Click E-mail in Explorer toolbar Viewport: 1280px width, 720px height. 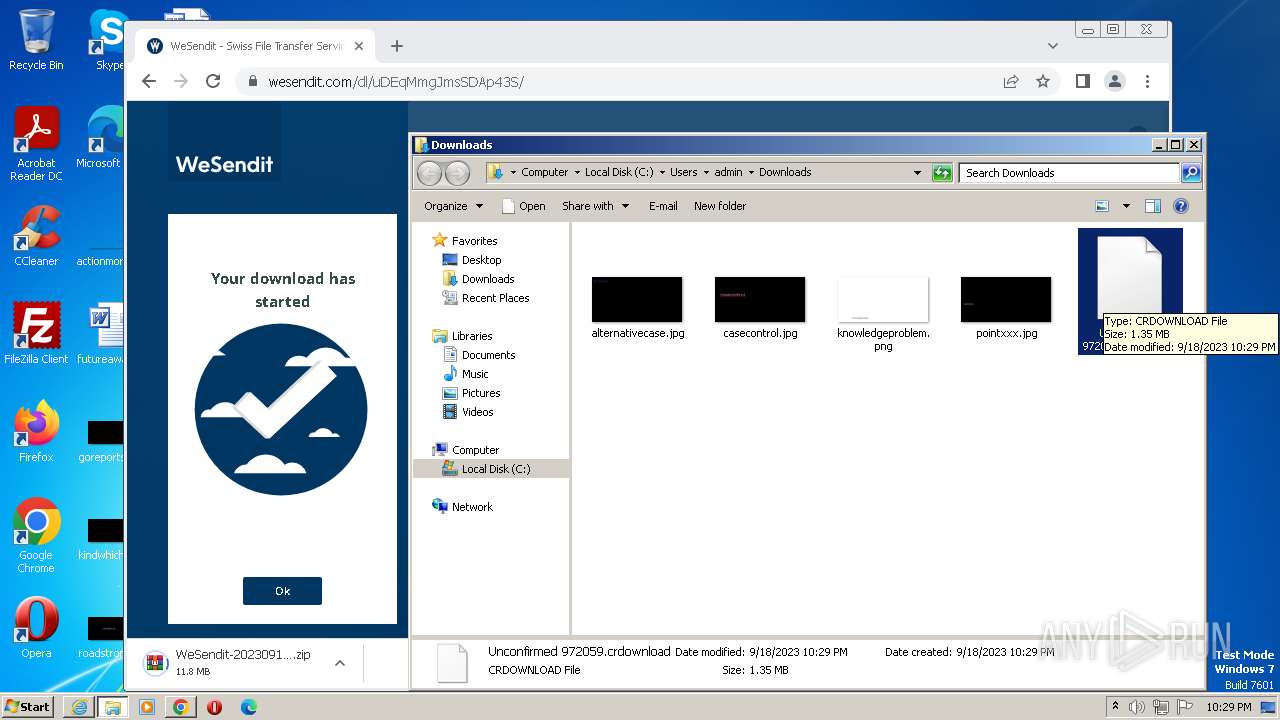coord(663,206)
